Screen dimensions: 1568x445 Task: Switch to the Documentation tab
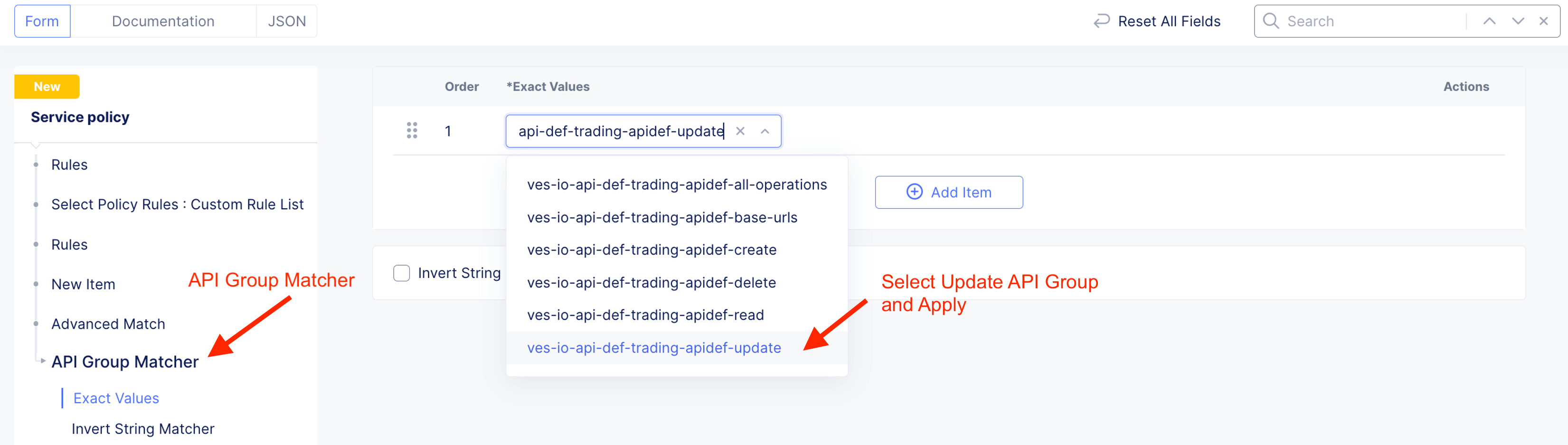pyautogui.click(x=163, y=21)
